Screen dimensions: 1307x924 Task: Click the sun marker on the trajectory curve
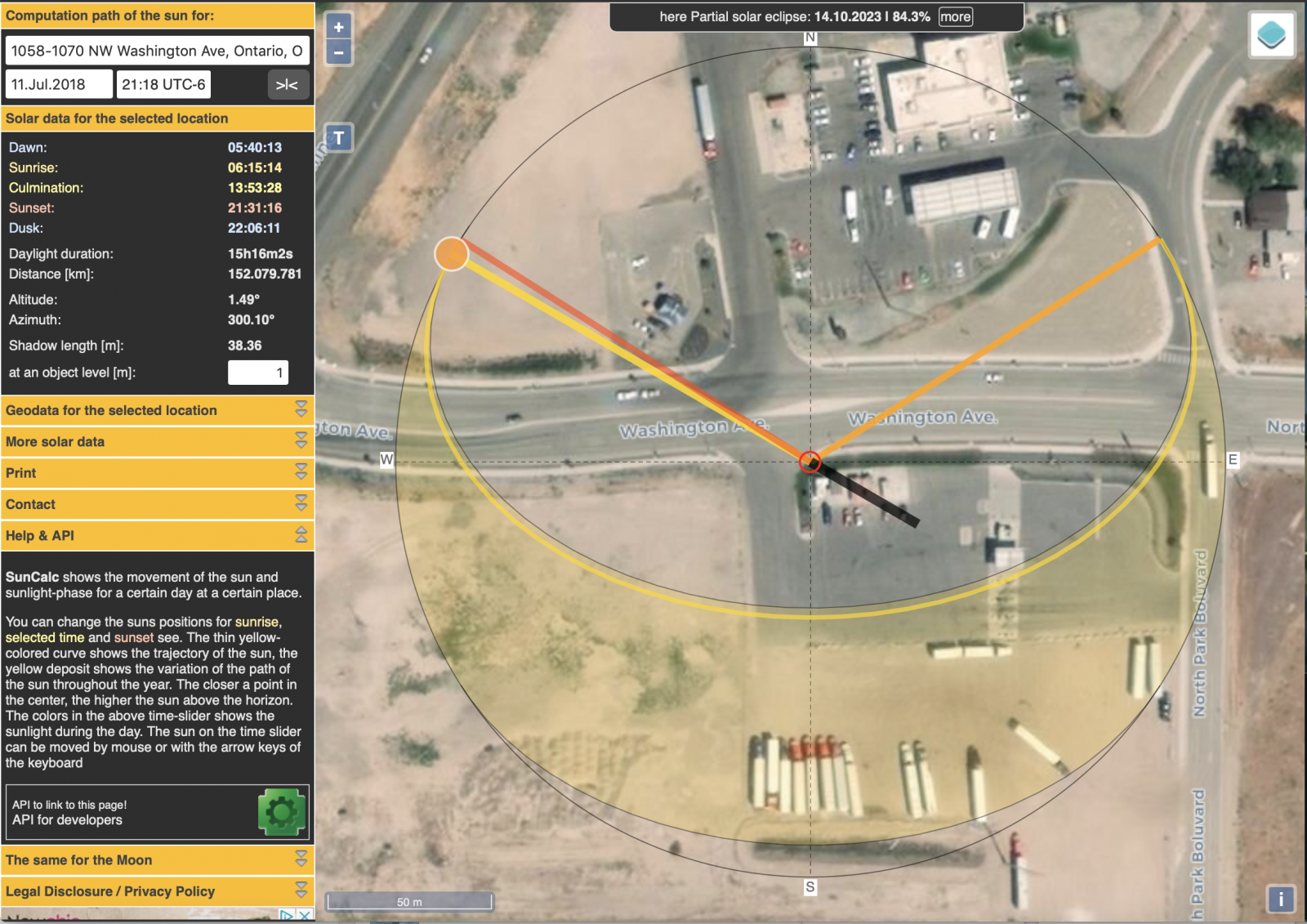451,253
